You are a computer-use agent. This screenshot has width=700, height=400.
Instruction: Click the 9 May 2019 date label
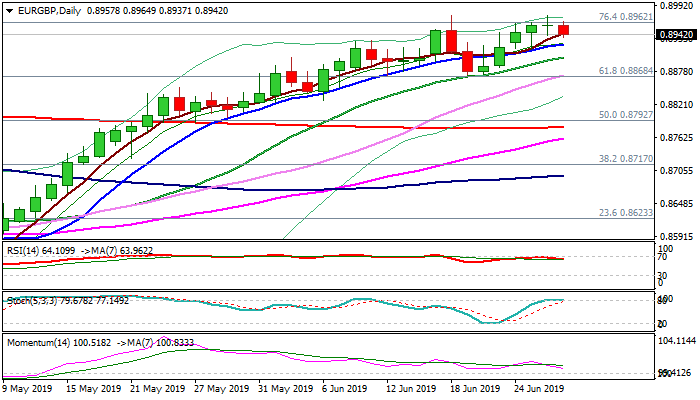click(28, 389)
